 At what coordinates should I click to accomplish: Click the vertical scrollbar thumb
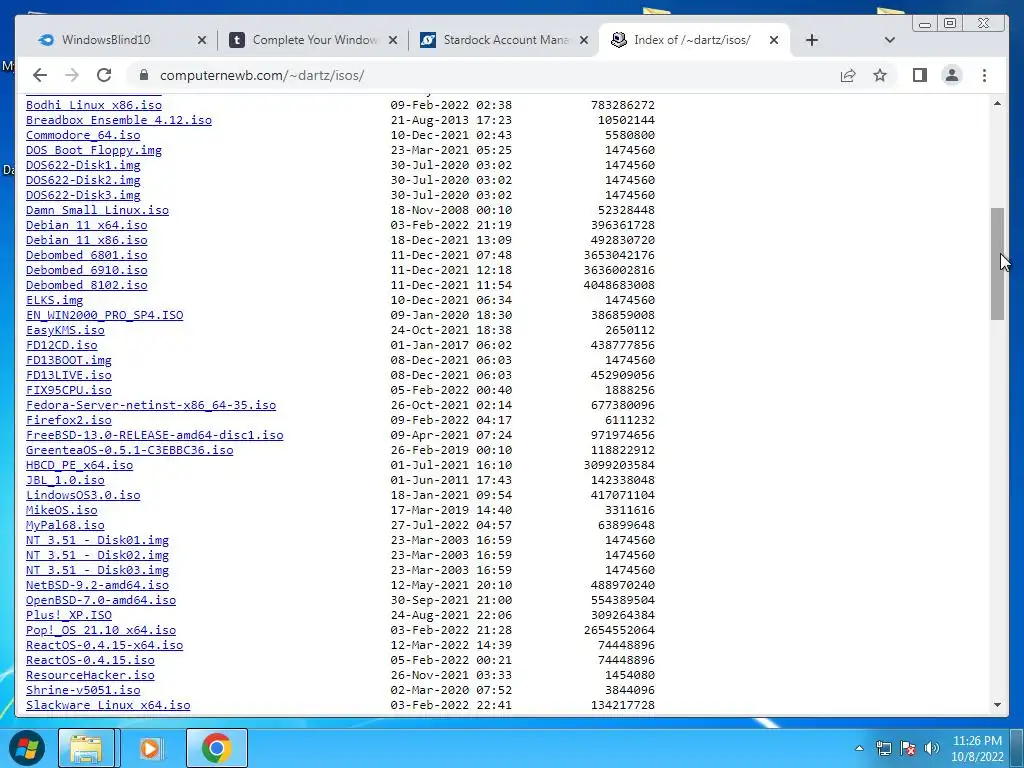pos(997,264)
